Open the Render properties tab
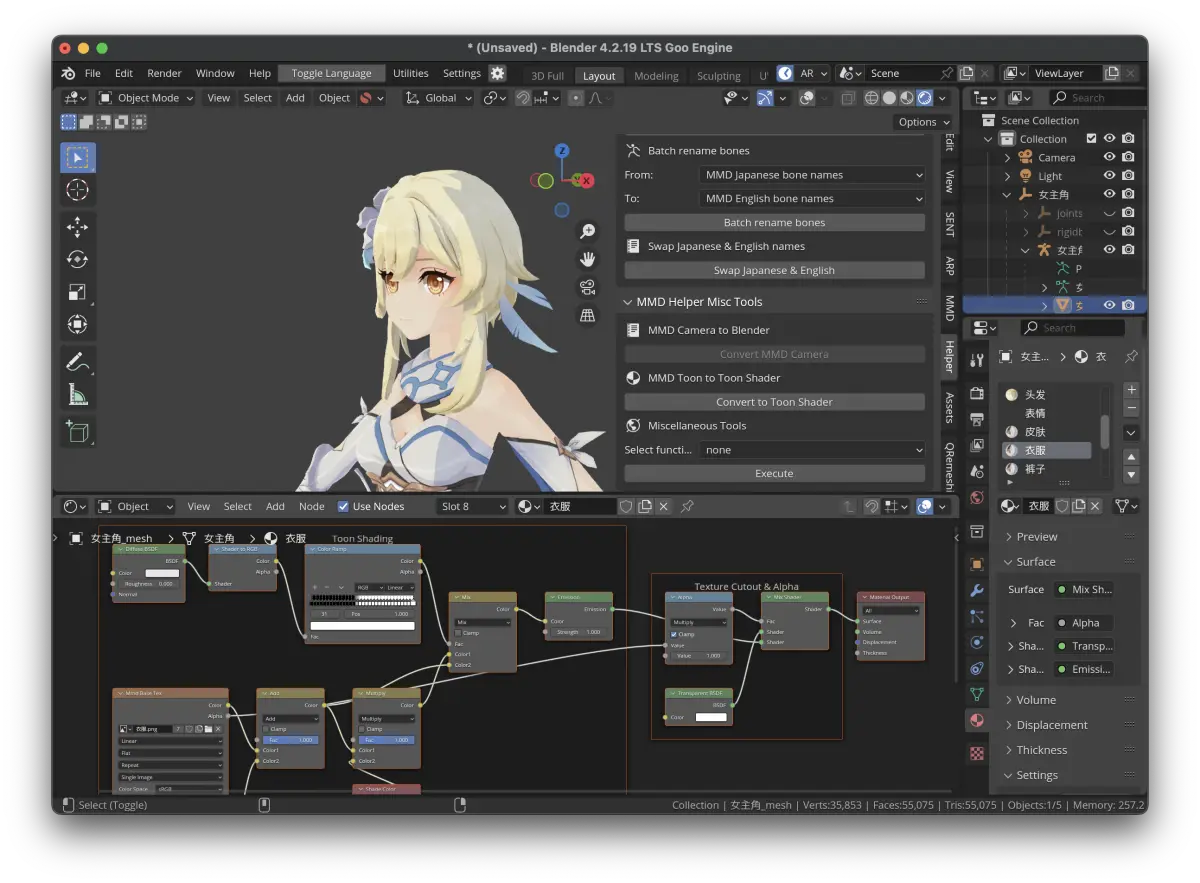The height and width of the screenshot is (883, 1200). tap(977, 394)
